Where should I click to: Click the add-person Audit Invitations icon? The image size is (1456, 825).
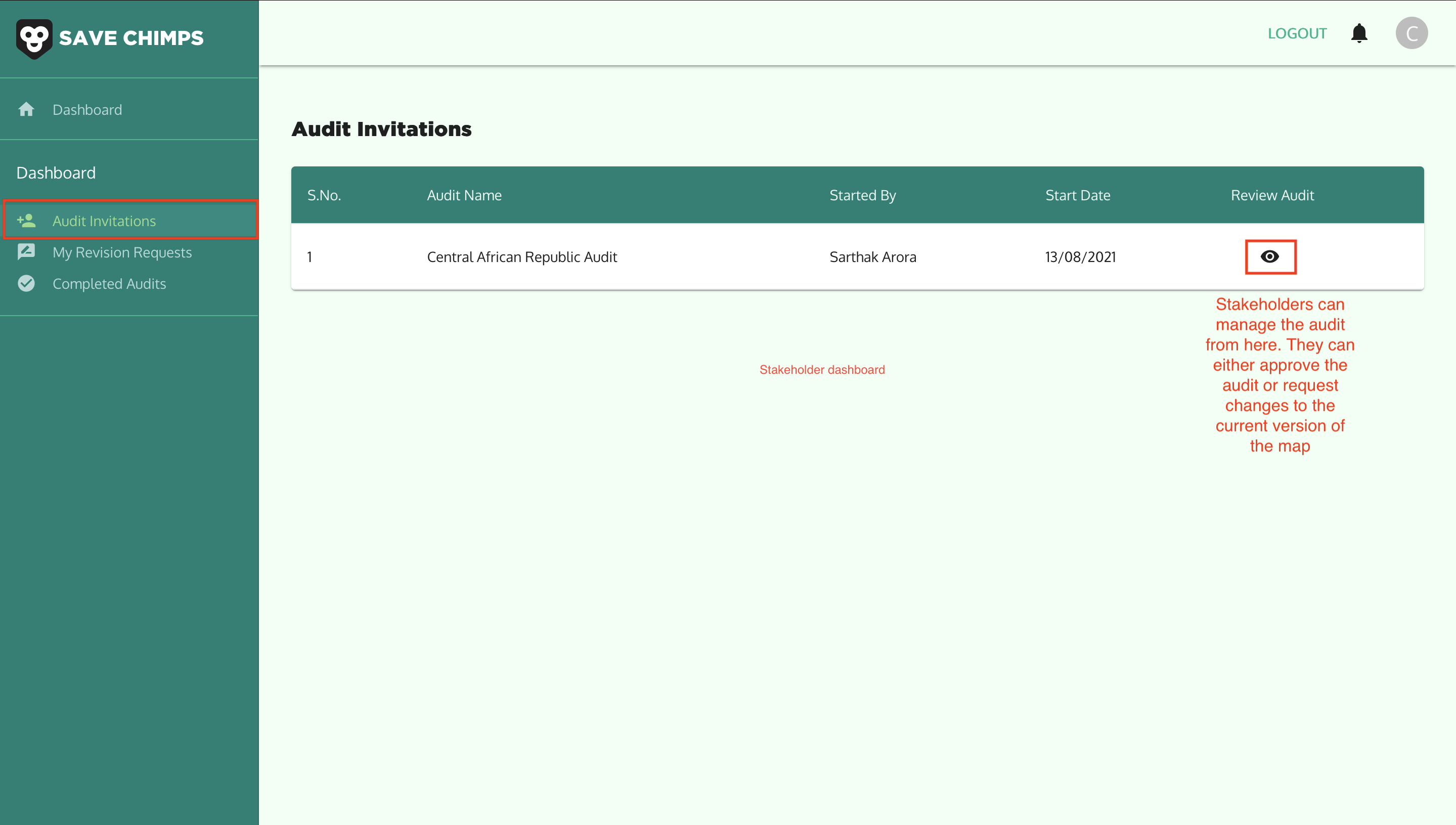pyautogui.click(x=26, y=221)
